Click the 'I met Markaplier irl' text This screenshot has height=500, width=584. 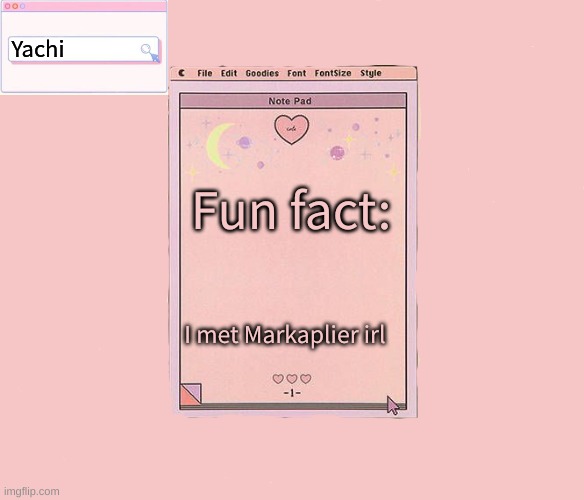tap(285, 335)
